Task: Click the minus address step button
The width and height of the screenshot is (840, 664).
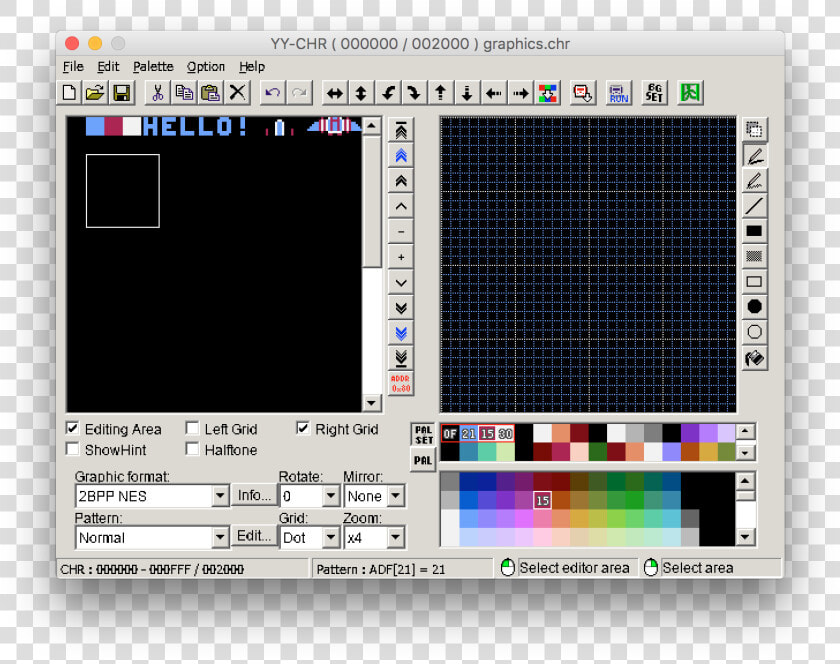Action: point(401,232)
